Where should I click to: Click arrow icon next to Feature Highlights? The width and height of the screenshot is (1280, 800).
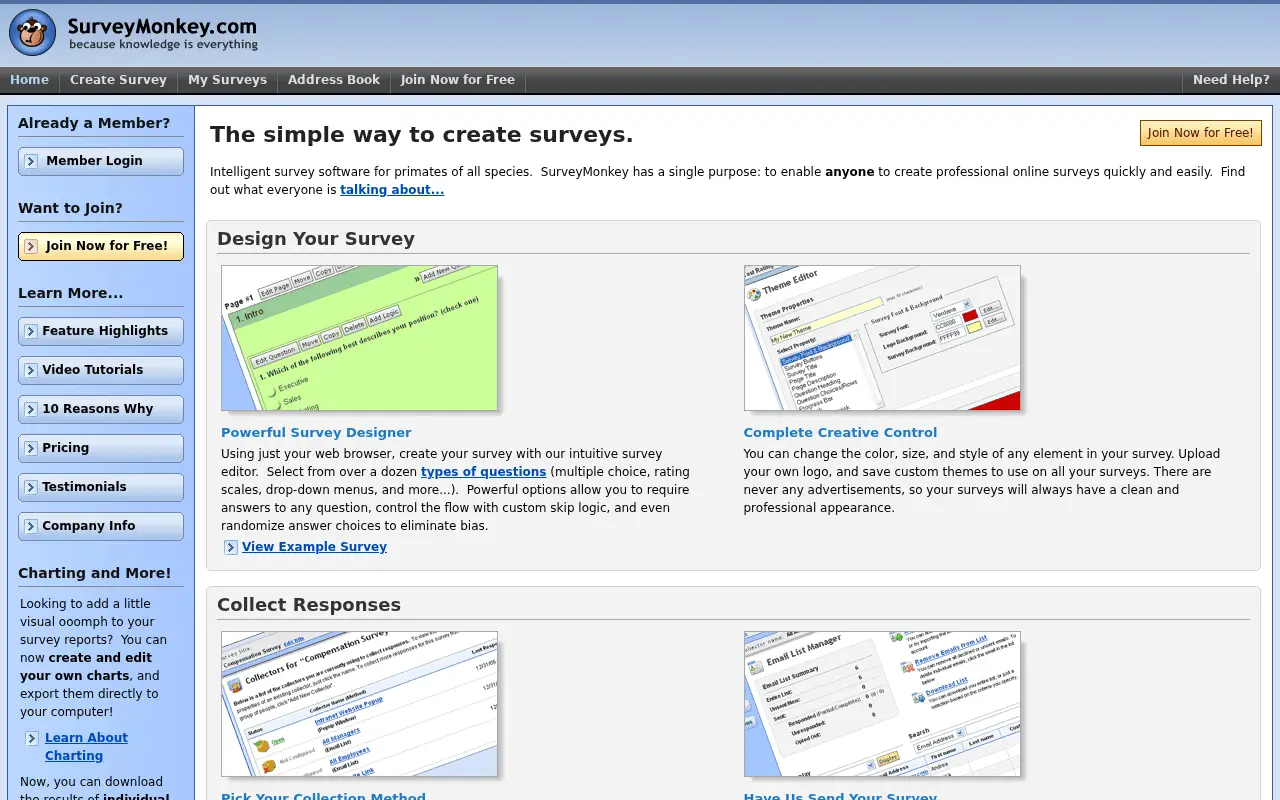[30, 331]
